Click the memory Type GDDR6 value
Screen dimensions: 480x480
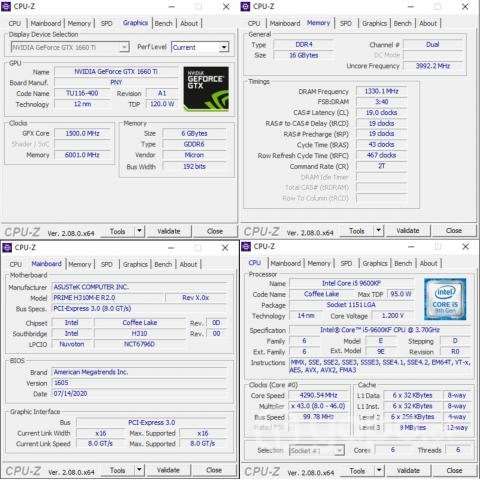pyautogui.click(x=194, y=144)
